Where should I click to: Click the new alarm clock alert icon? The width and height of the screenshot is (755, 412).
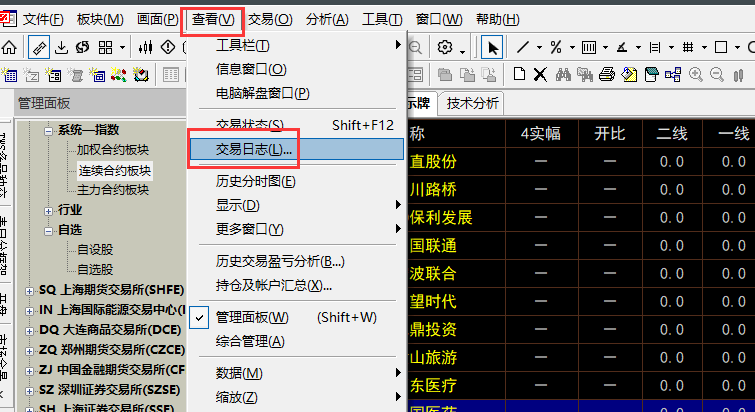click(141, 75)
